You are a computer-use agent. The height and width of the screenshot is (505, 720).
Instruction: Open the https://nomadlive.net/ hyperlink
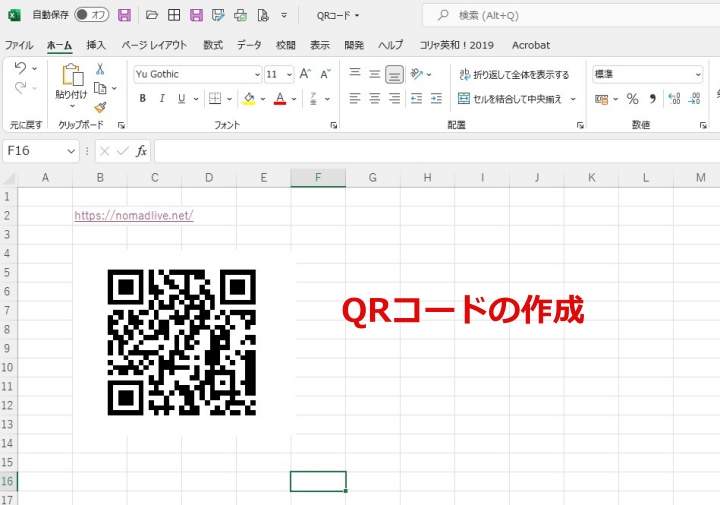tap(134, 215)
